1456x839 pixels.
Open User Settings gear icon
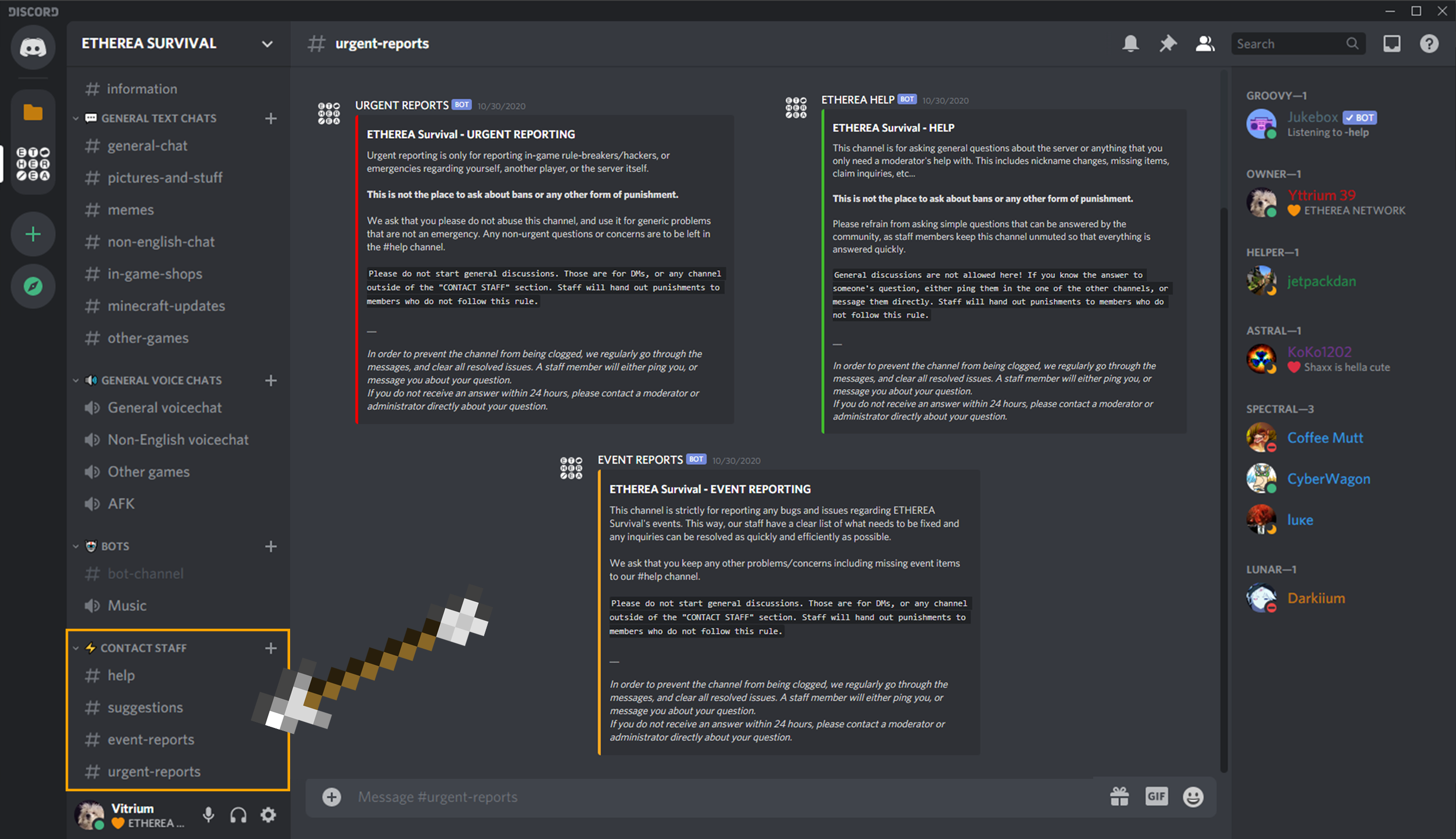(268, 815)
